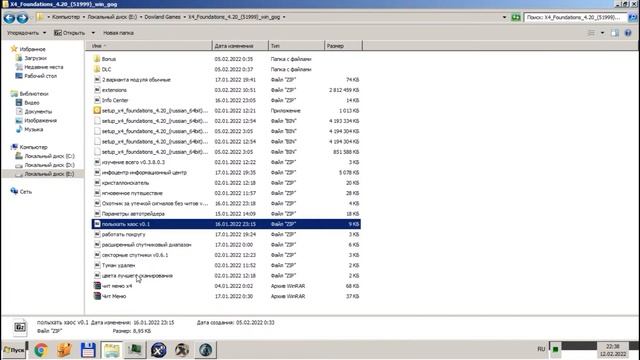Image resolution: width=640 pixels, height=360 pixels.
Task: Select Локальный диск (E:) in sidebar
Action: coord(49,174)
